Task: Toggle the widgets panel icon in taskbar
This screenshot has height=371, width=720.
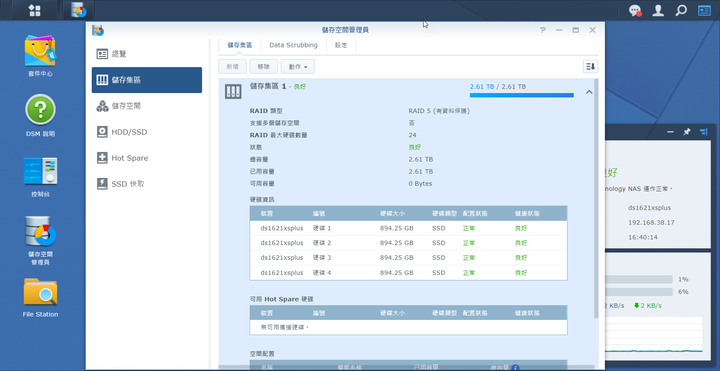Action: click(704, 11)
